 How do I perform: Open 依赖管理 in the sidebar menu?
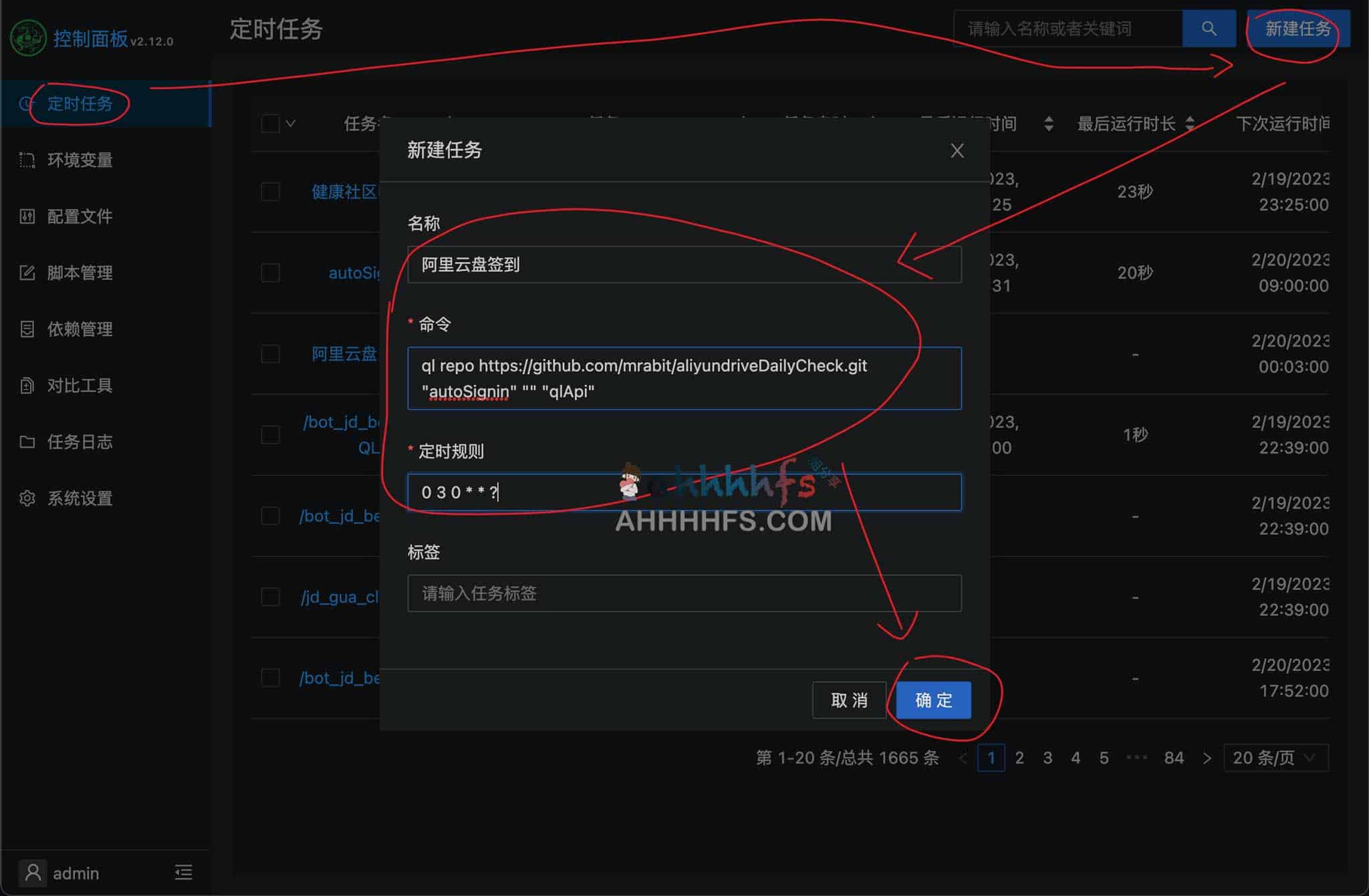[80, 329]
